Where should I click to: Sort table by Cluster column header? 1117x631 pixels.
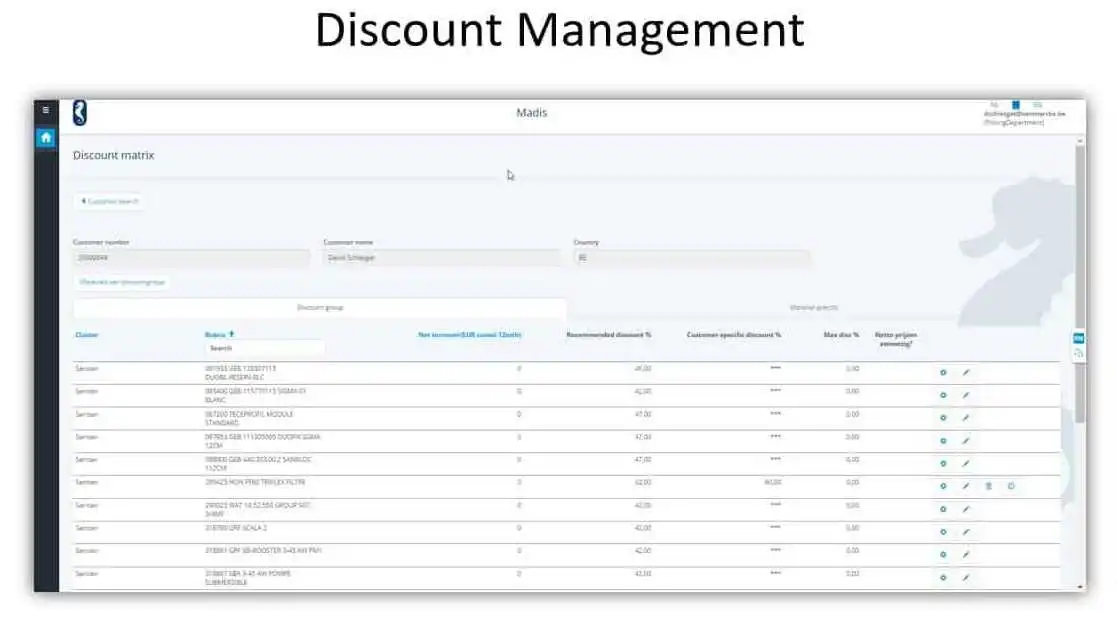(87, 335)
